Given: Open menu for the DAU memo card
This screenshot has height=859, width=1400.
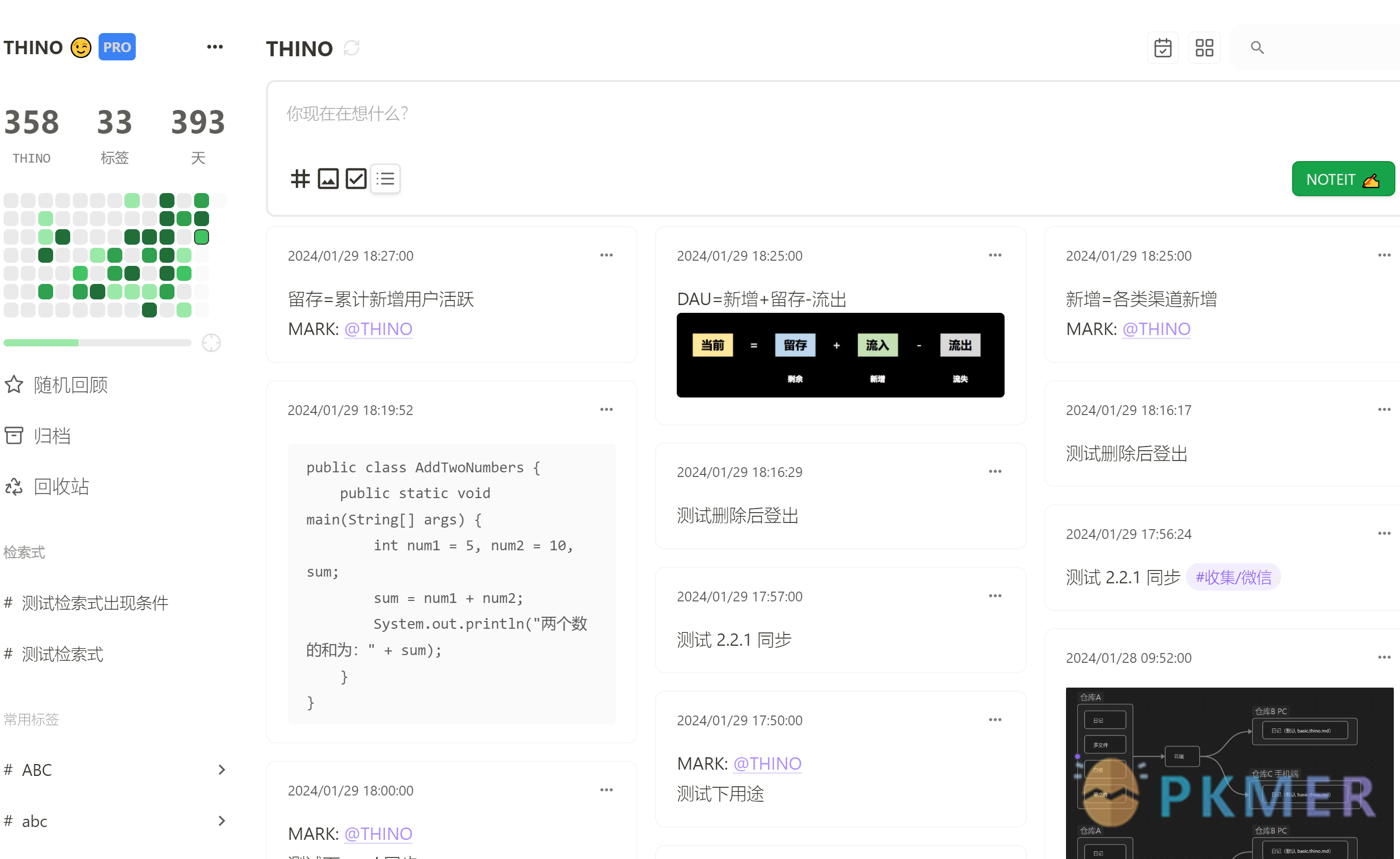Looking at the screenshot, I should coord(995,255).
